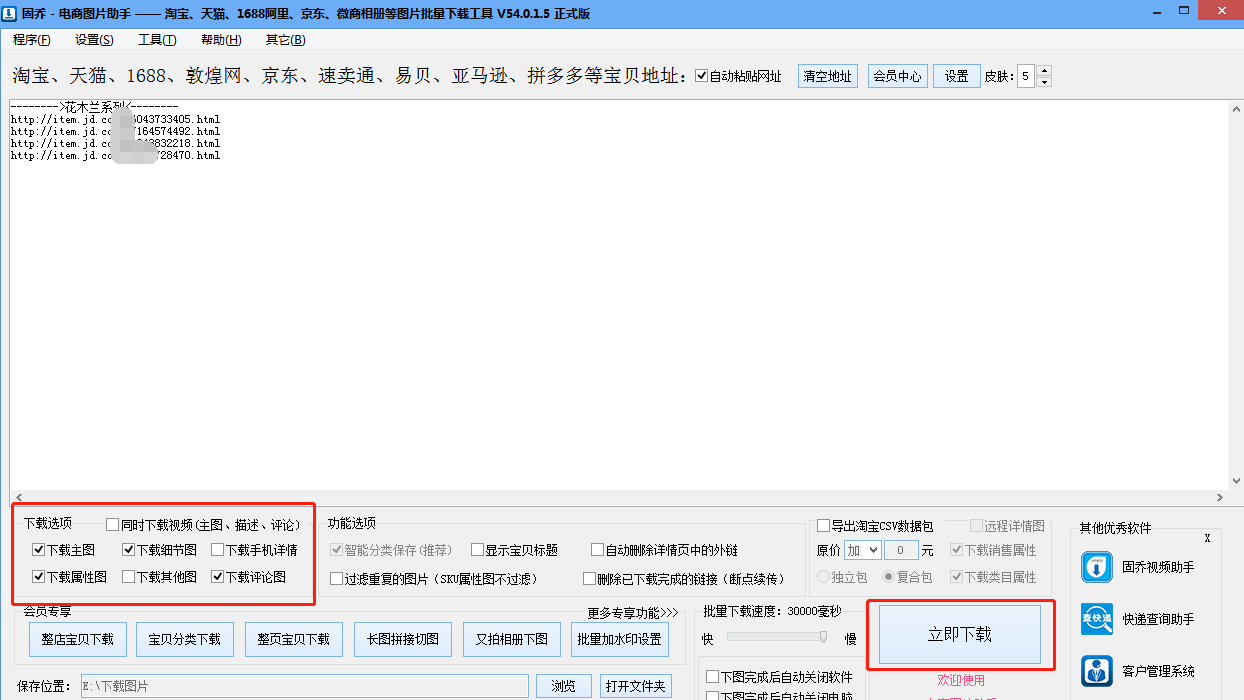
Task: Decrease 皮肤 value with down arrow
Action: click(1044, 82)
